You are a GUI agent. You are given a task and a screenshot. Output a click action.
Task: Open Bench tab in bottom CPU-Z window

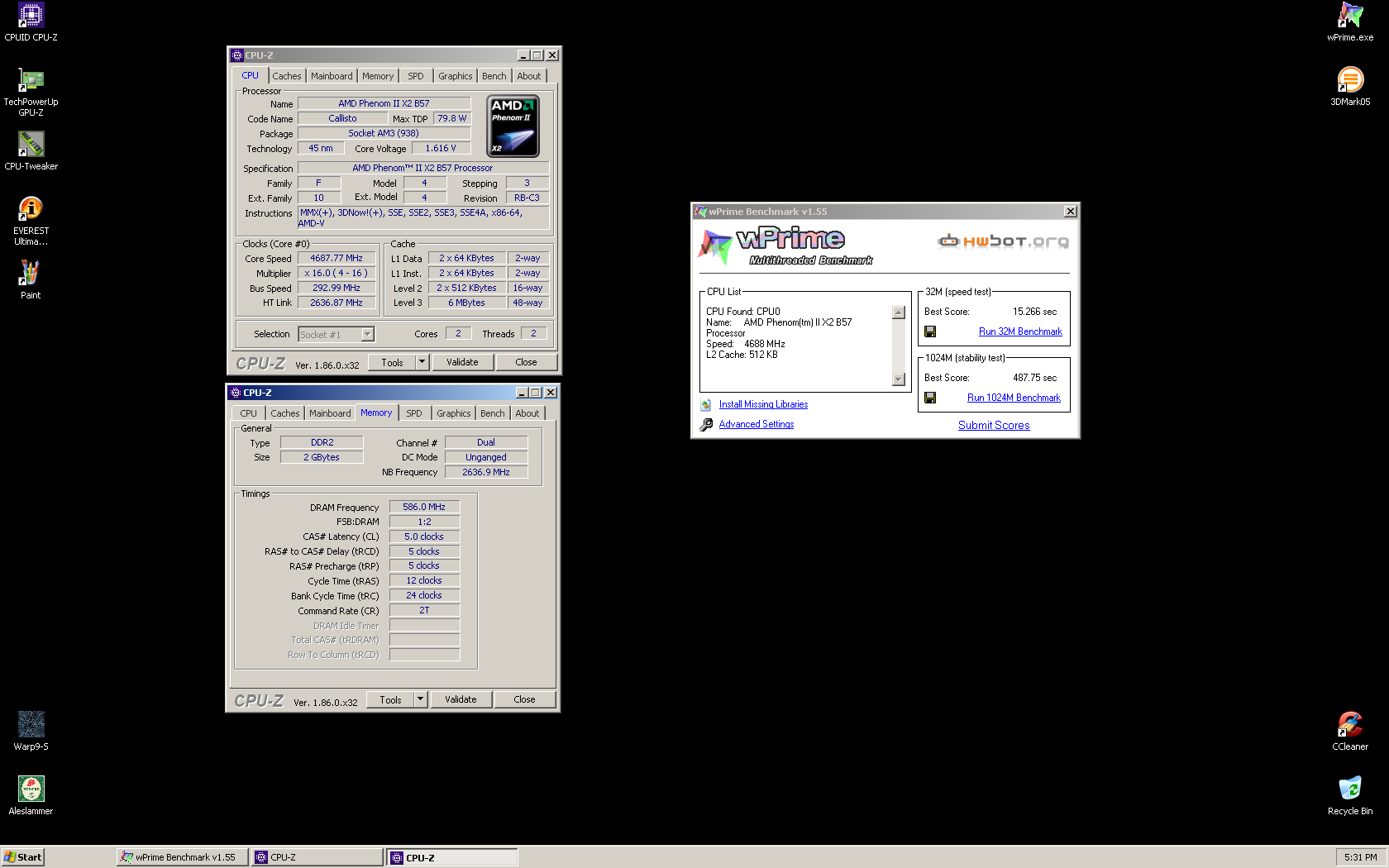click(x=493, y=413)
